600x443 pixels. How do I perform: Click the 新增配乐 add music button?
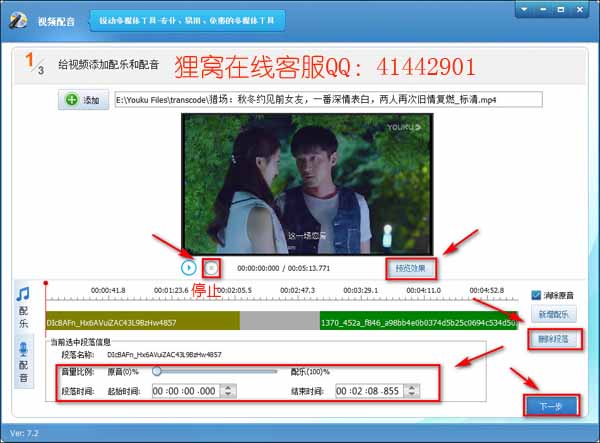click(553, 314)
